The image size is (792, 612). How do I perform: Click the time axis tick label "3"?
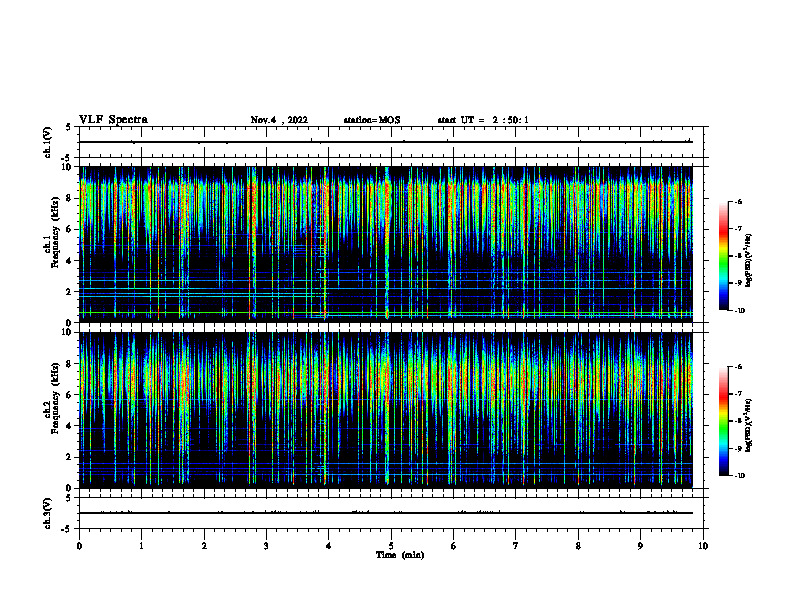pyautogui.click(x=266, y=546)
